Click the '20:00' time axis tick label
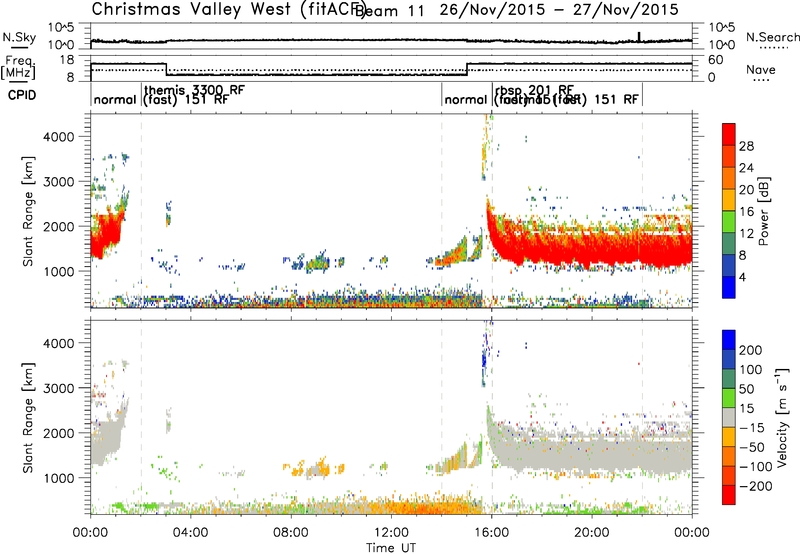This screenshot has width=800, height=554. pos(592,533)
